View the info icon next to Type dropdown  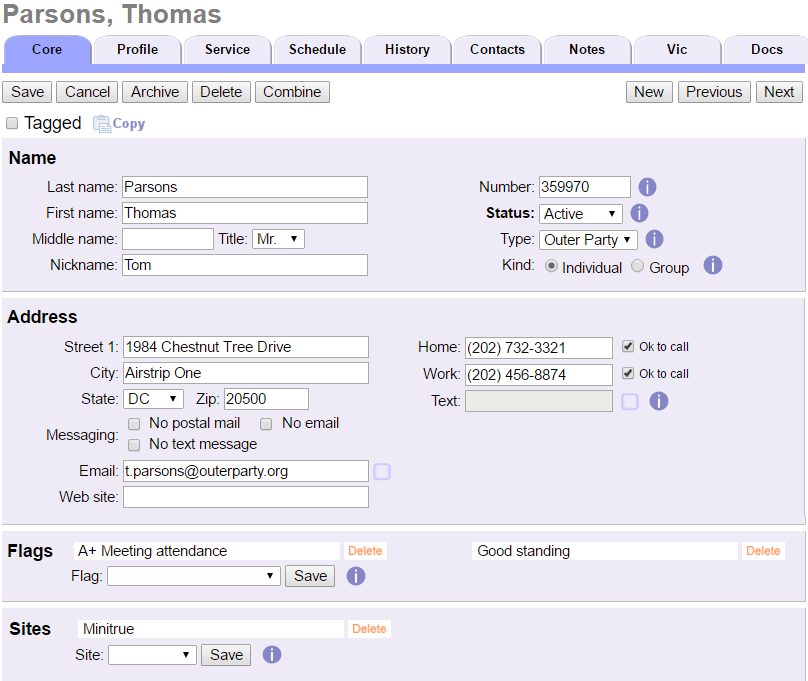(654, 239)
